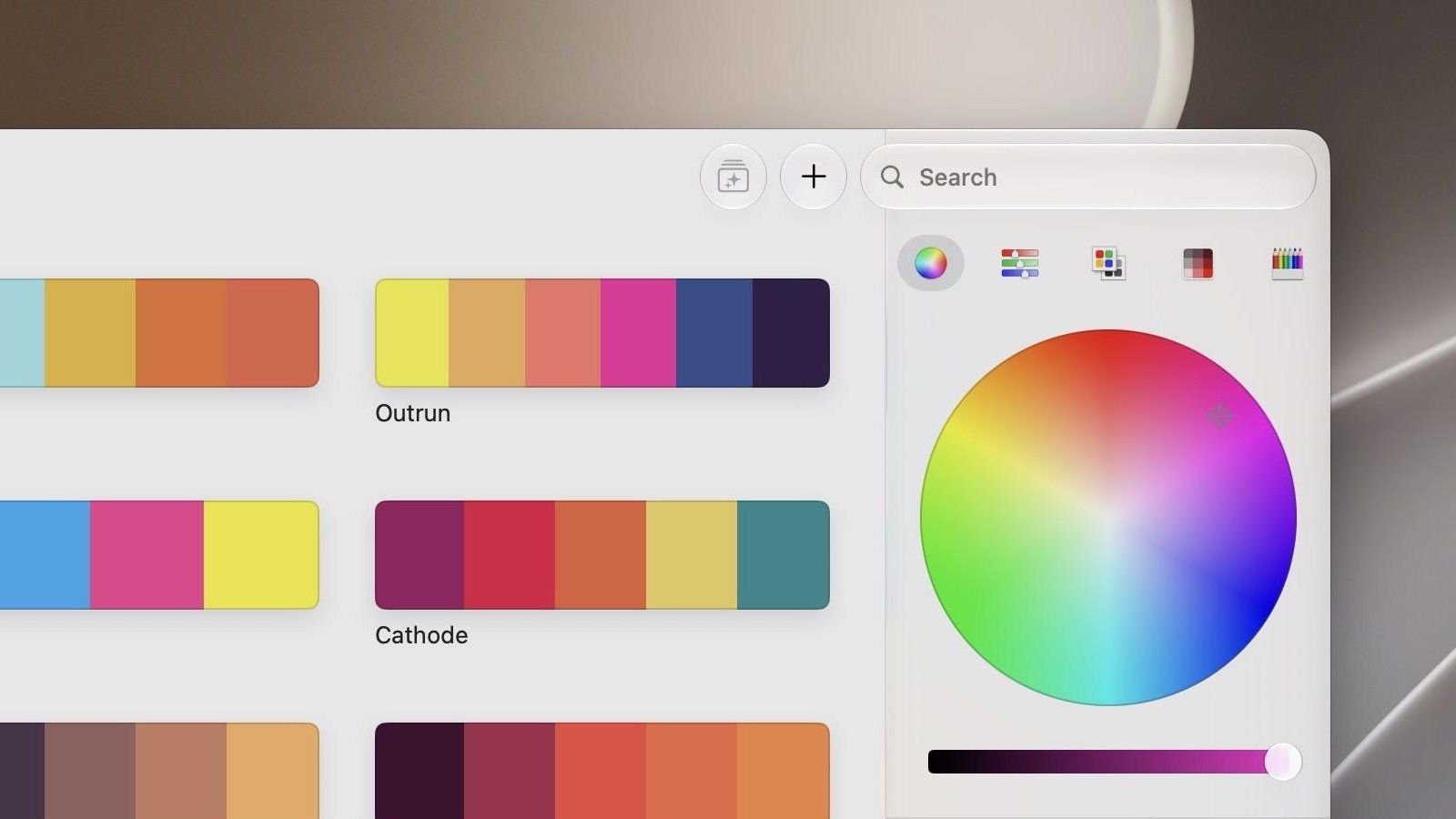Choose the salmon swatch in Outrun palette
This screenshot has height=819, width=1456.
pos(563,333)
